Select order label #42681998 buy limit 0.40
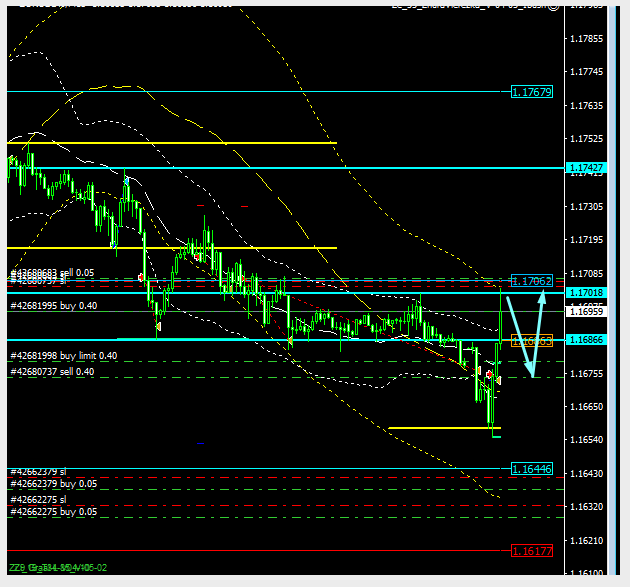The height and width of the screenshot is (587, 630). click(64, 356)
